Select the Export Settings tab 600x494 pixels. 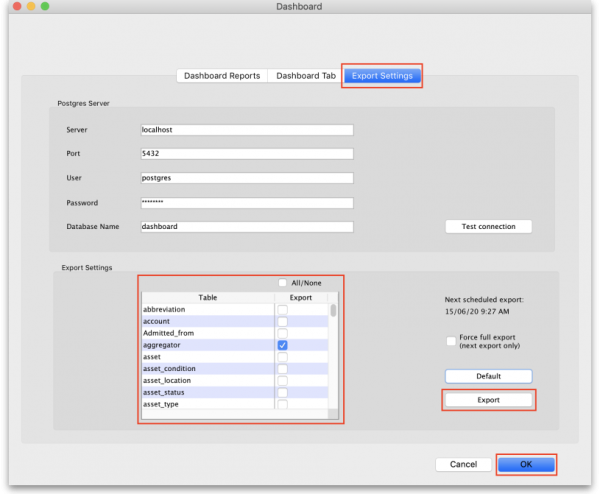(382, 76)
